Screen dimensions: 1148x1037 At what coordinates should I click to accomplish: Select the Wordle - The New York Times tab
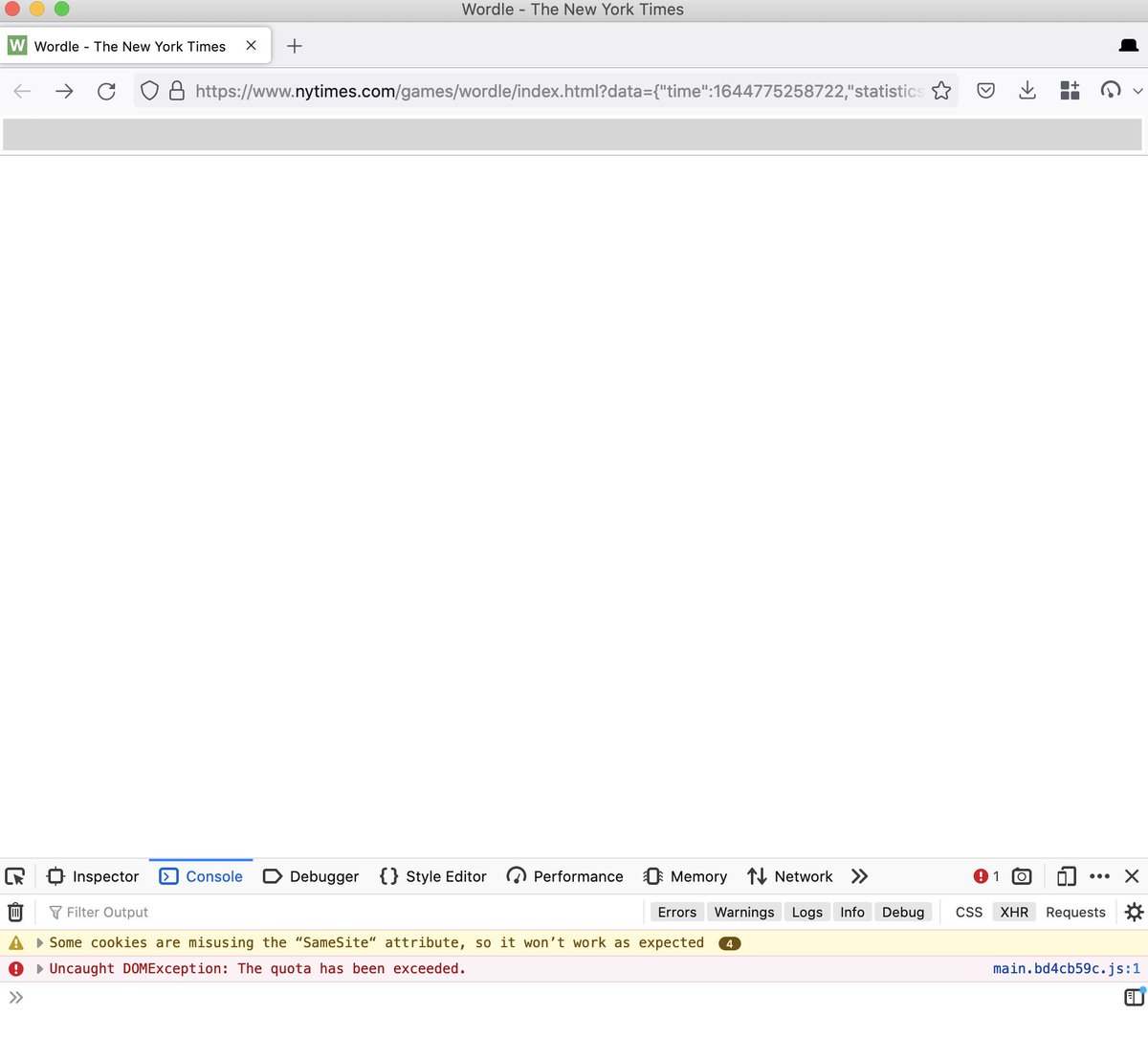pos(137,46)
